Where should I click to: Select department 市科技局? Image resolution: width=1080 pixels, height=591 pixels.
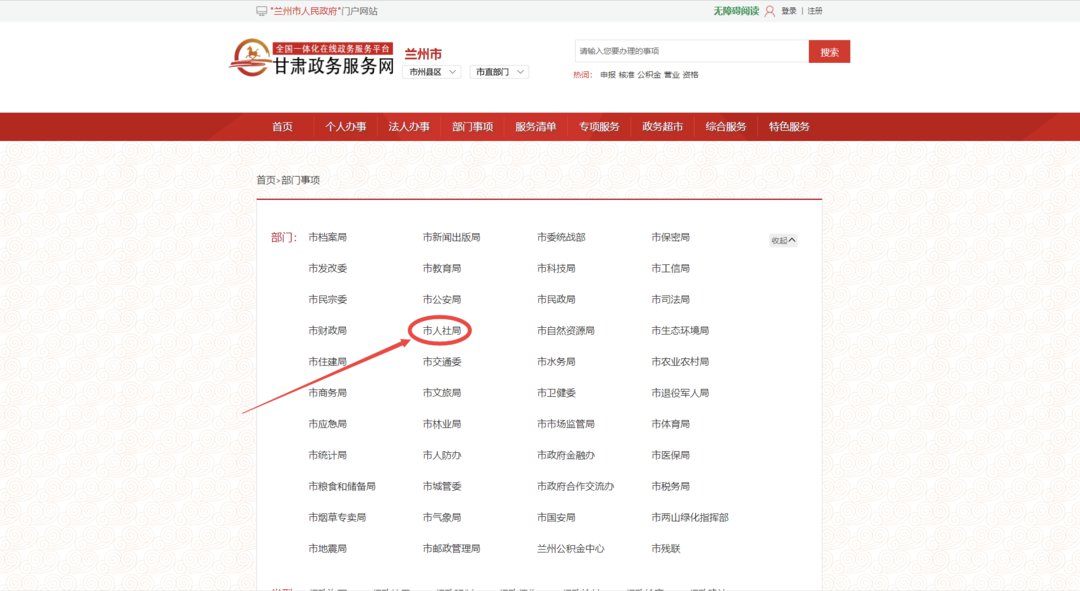click(556, 268)
